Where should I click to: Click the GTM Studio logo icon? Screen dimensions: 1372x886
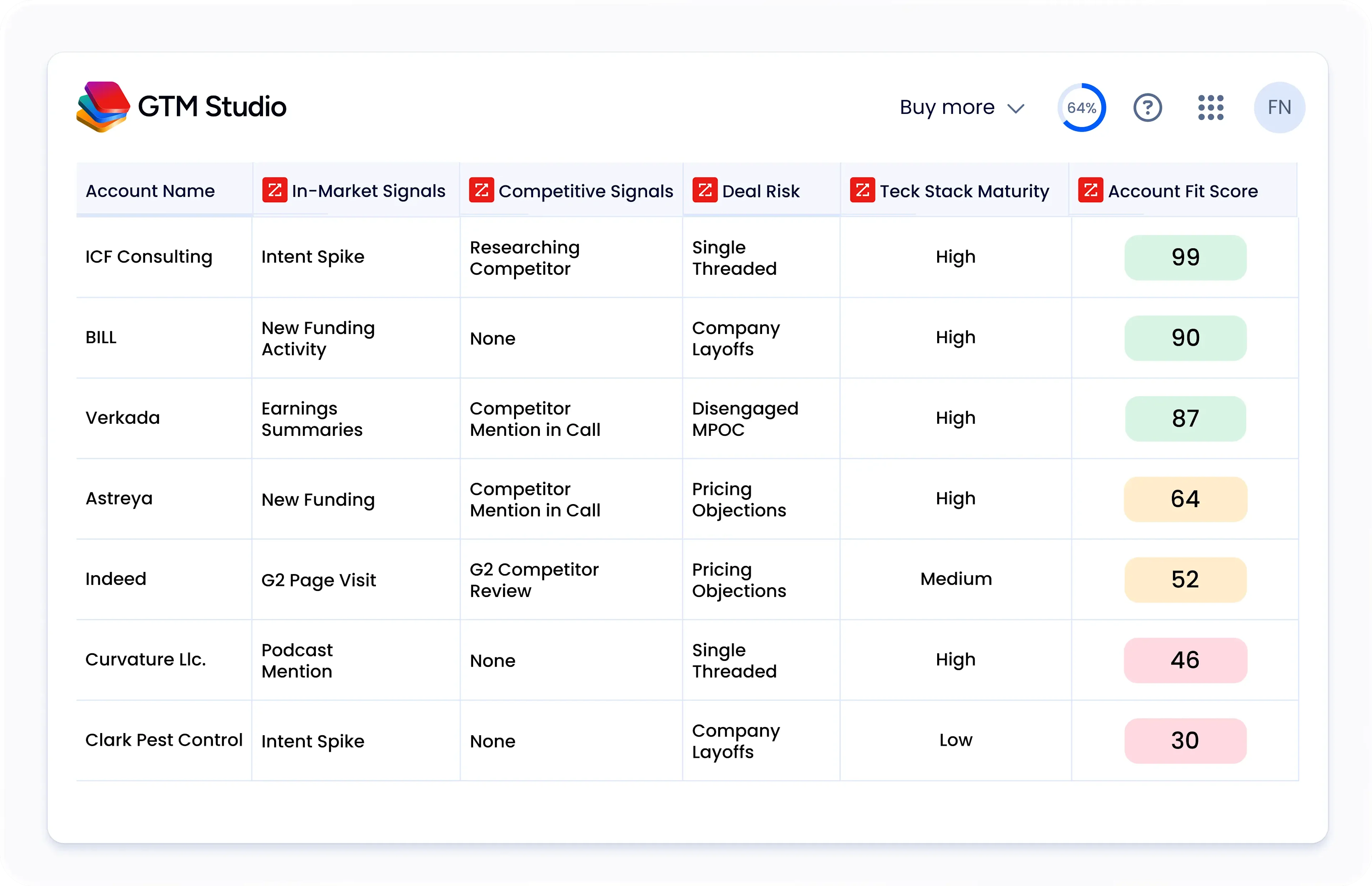pos(103,107)
